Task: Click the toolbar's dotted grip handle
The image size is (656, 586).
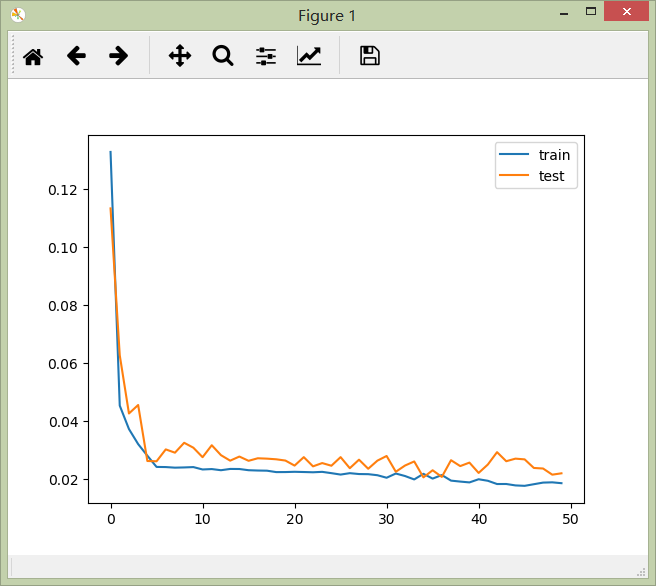Action: tap(14, 55)
